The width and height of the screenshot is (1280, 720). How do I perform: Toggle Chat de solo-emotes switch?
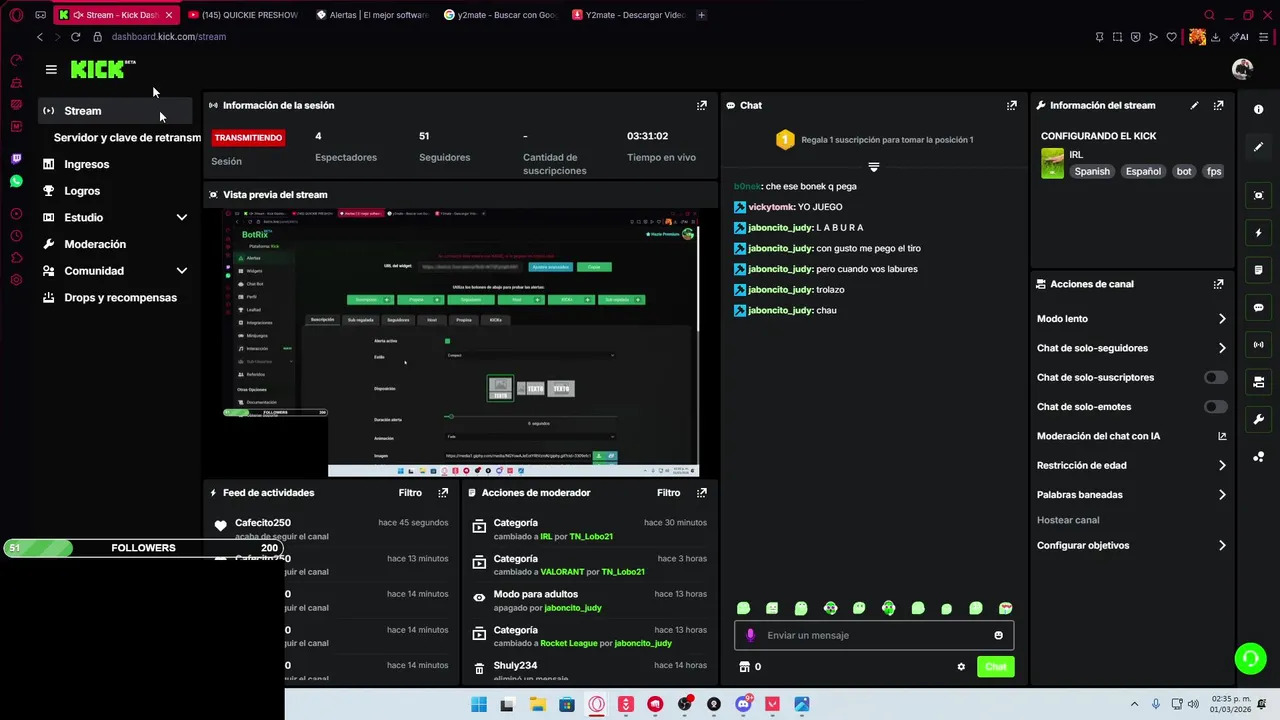1215,407
